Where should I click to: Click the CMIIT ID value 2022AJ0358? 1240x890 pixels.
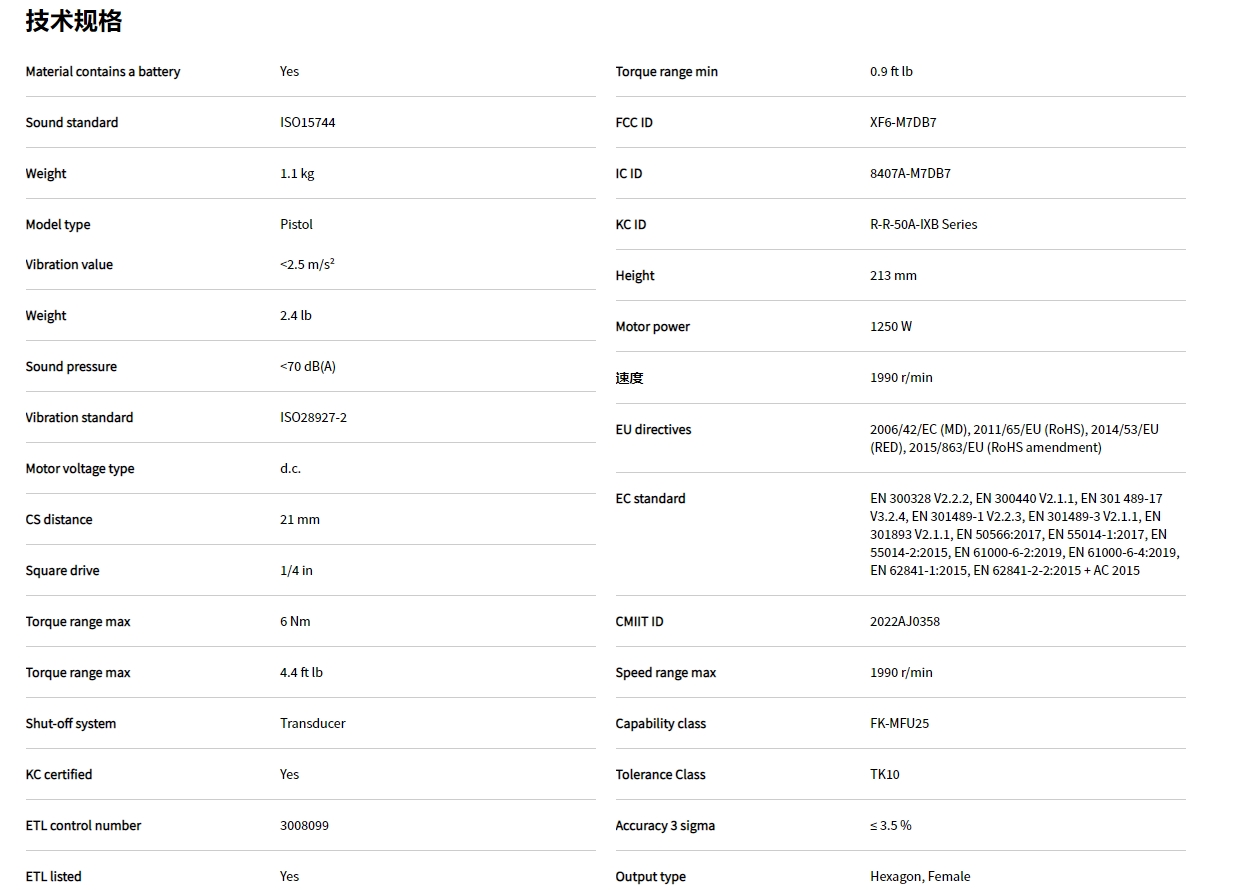coord(904,622)
